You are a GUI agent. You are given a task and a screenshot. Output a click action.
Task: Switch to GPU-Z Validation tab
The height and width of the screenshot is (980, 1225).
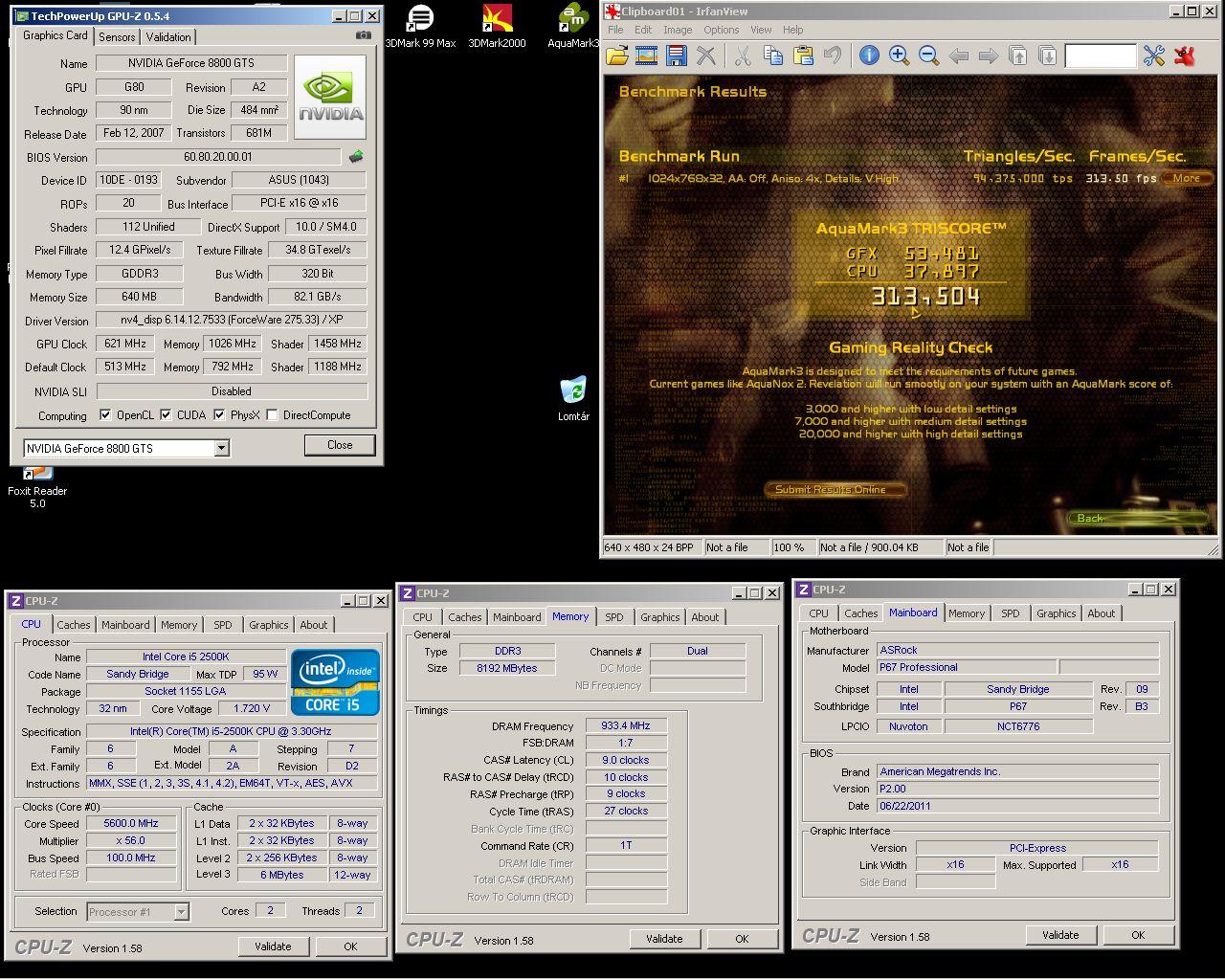[x=168, y=37]
